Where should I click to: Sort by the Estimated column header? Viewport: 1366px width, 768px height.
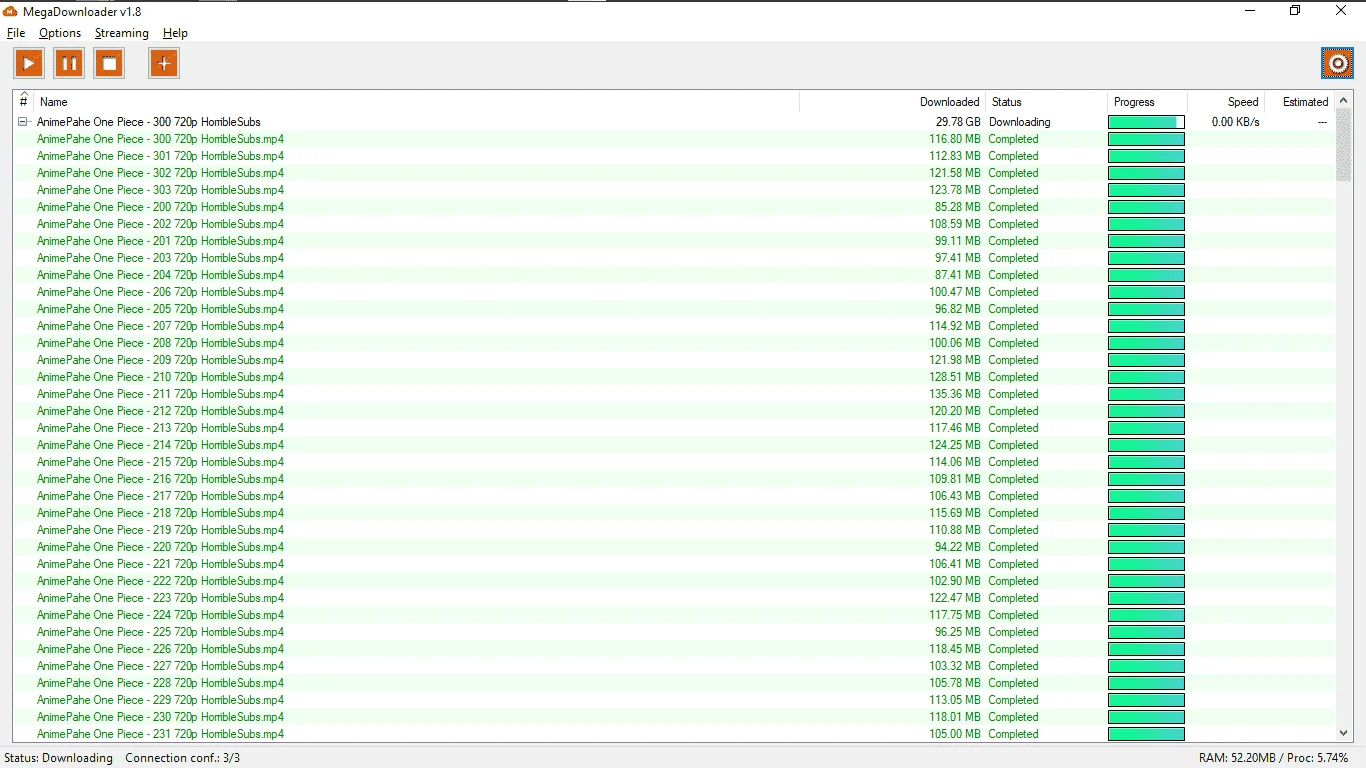click(x=1299, y=101)
